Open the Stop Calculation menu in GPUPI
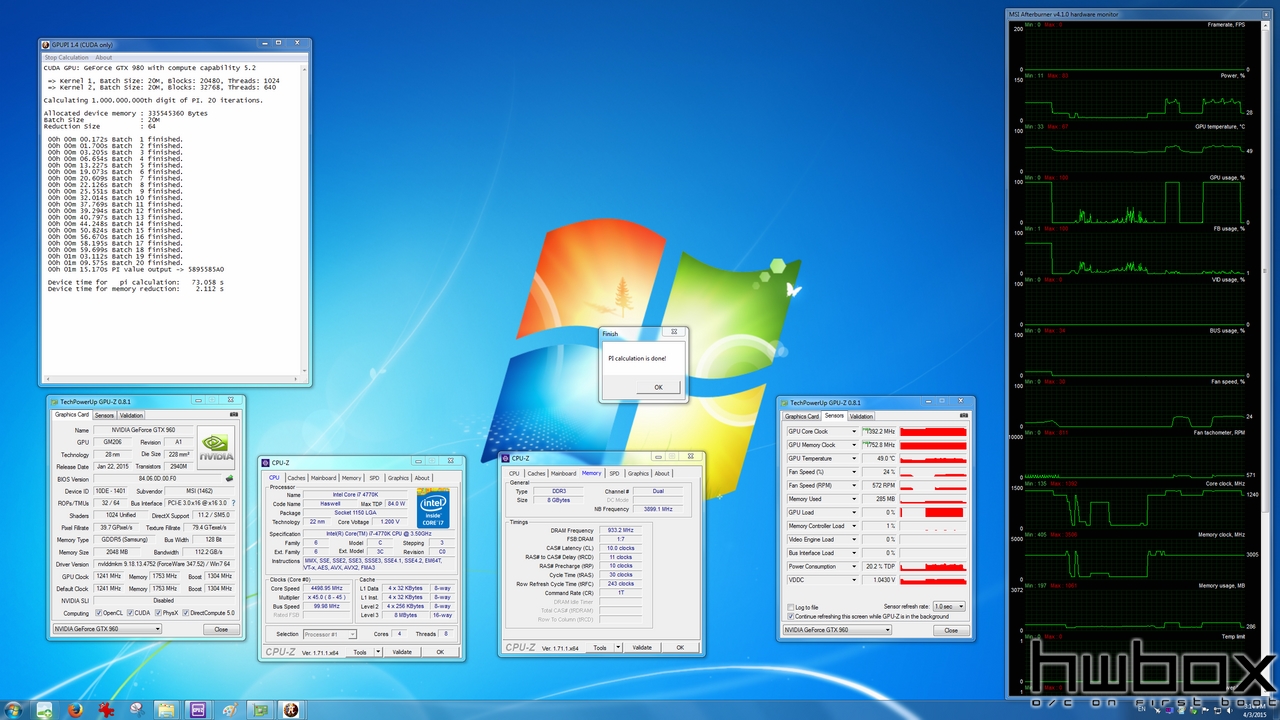Viewport: 1280px width, 720px height. coord(67,57)
